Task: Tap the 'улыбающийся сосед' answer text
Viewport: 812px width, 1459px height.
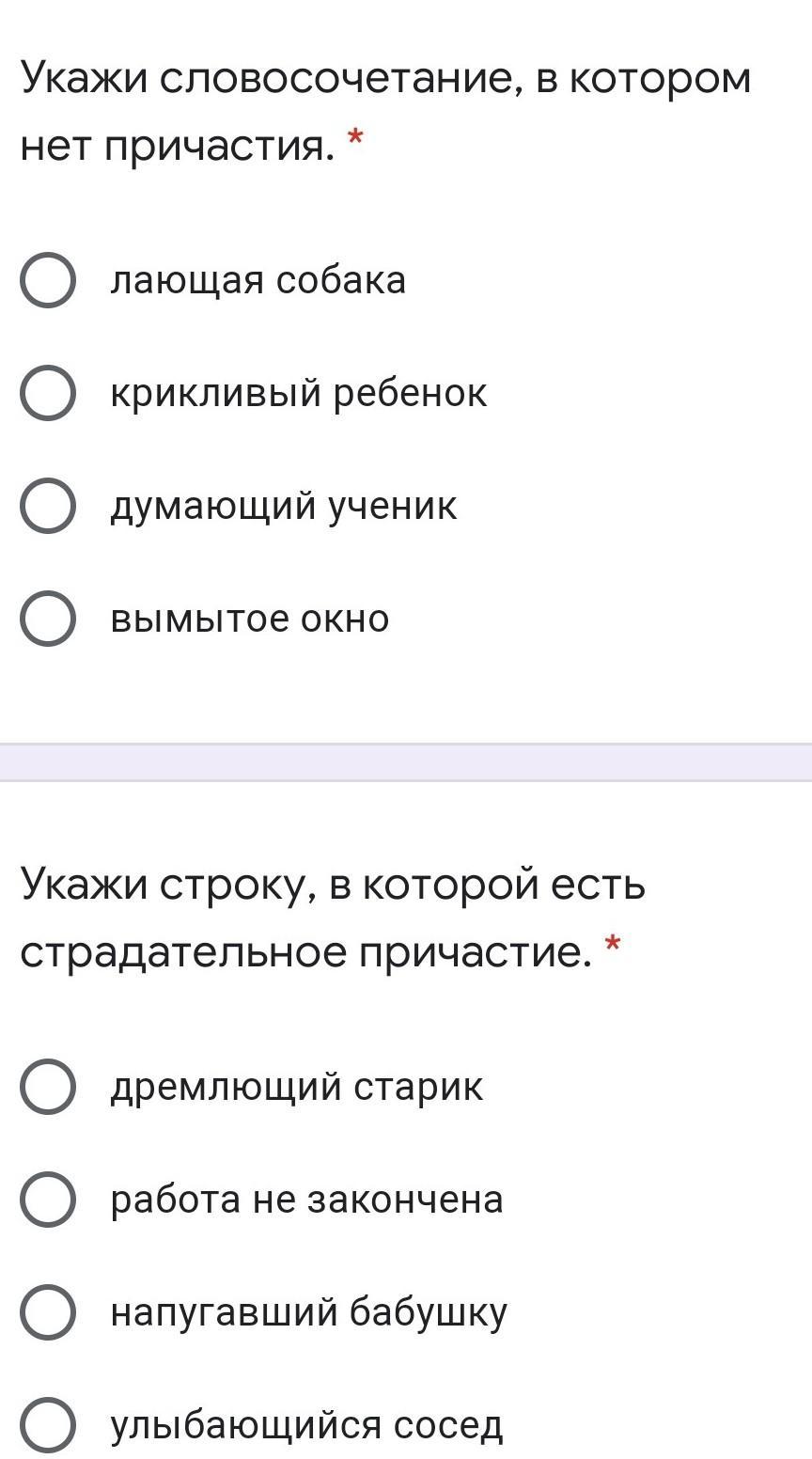Action: [x=307, y=1426]
